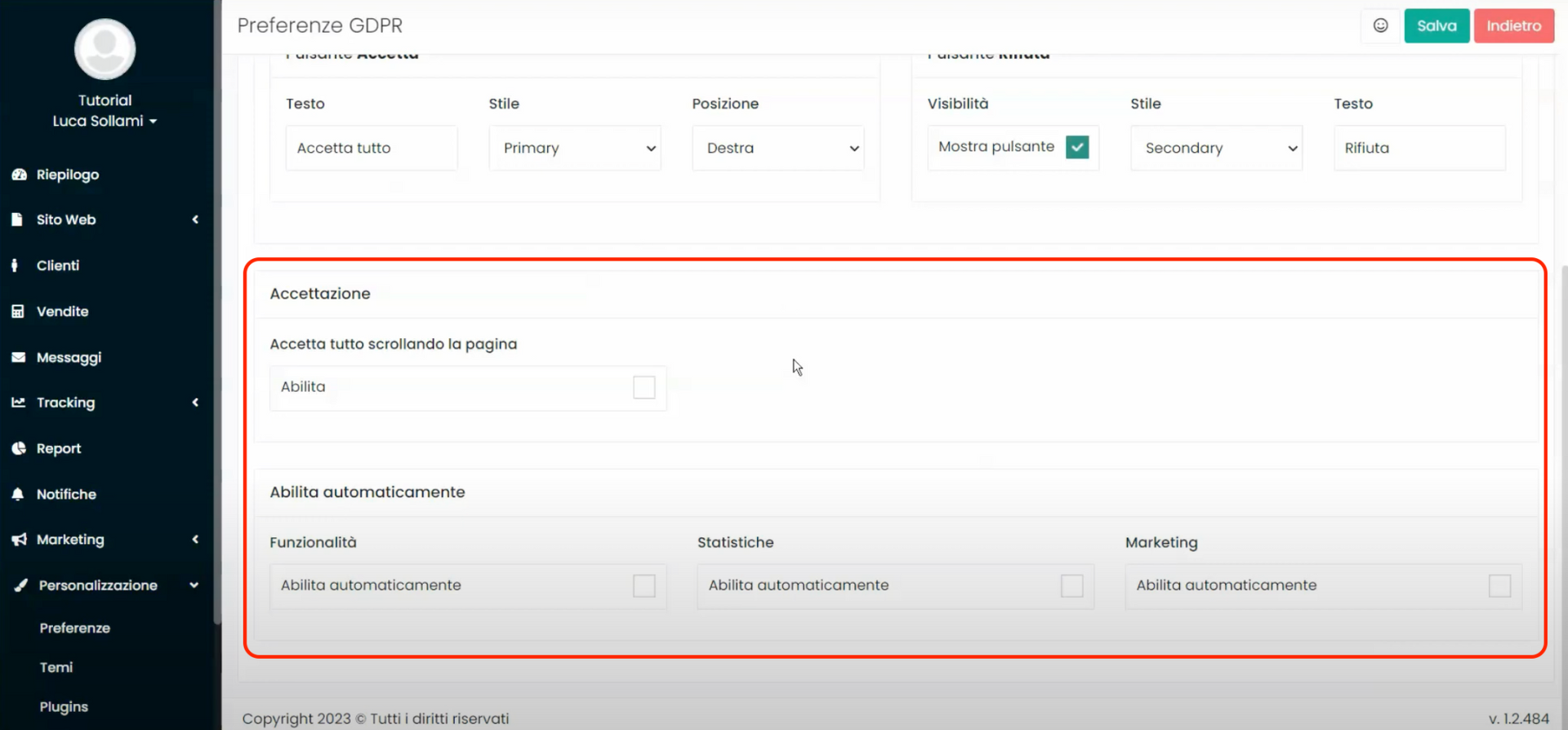Image resolution: width=1568 pixels, height=730 pixels.
Task: Open Riepilogo in the sidebar
Action: pyautogui.click(x=68, y=175)
